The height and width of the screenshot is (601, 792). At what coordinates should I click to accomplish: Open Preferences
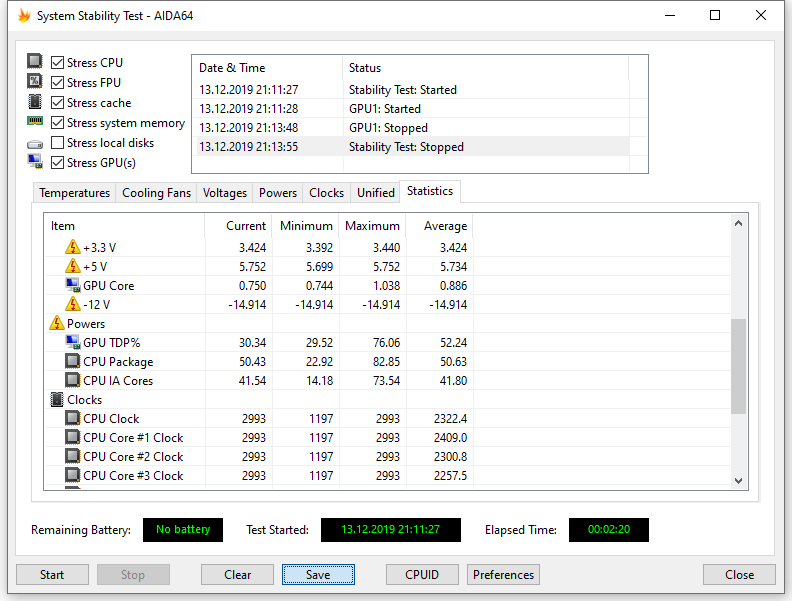[x=503, y=575]
